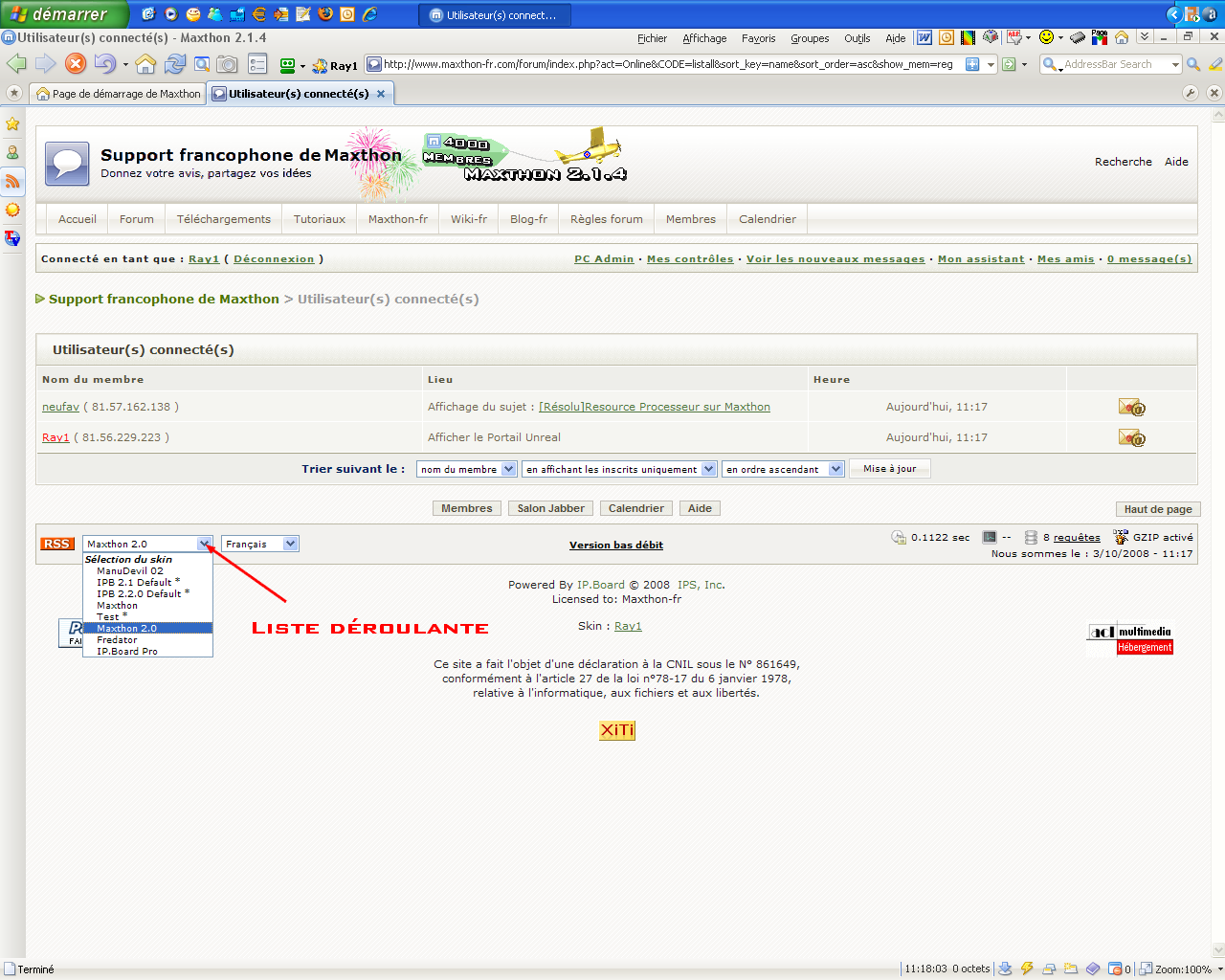The width and height of the screenshot is (1225, 980).
Task: Open the screen capture camera tool
Action: 227,64
